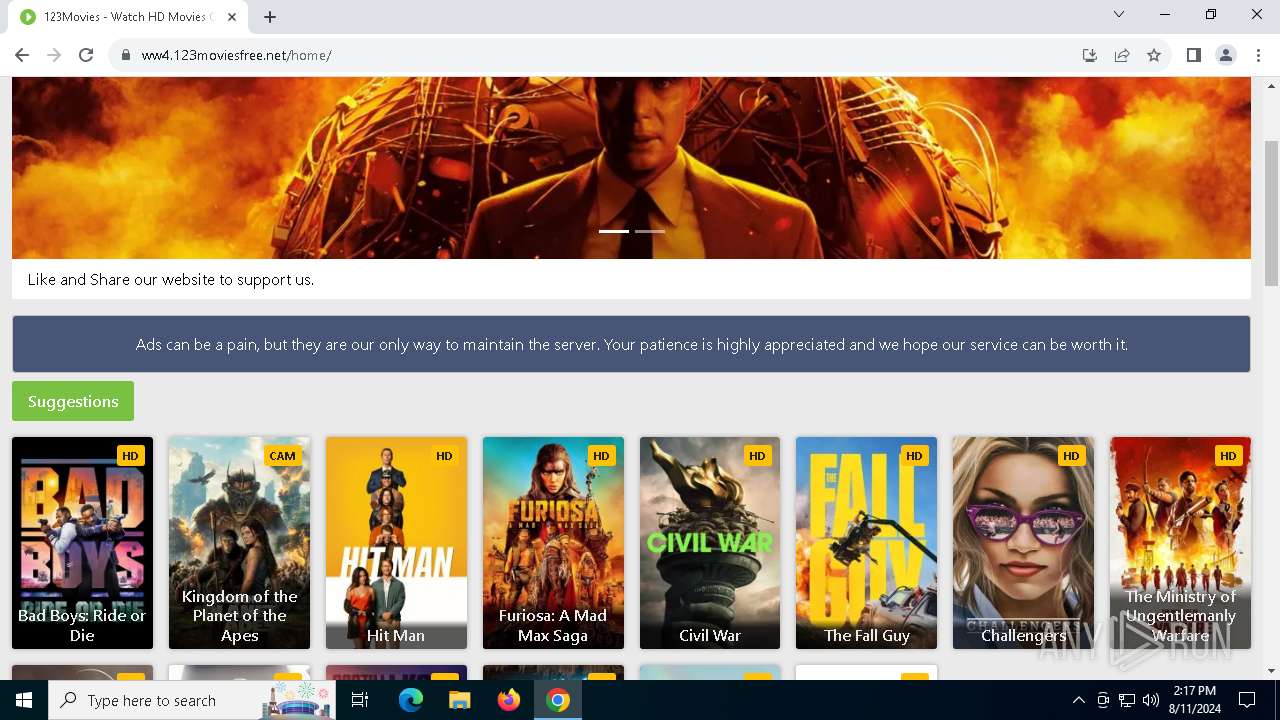1280x720 pixels.
Task: Open the Challengers movie poster
Action: click(x=1023, y=543)
